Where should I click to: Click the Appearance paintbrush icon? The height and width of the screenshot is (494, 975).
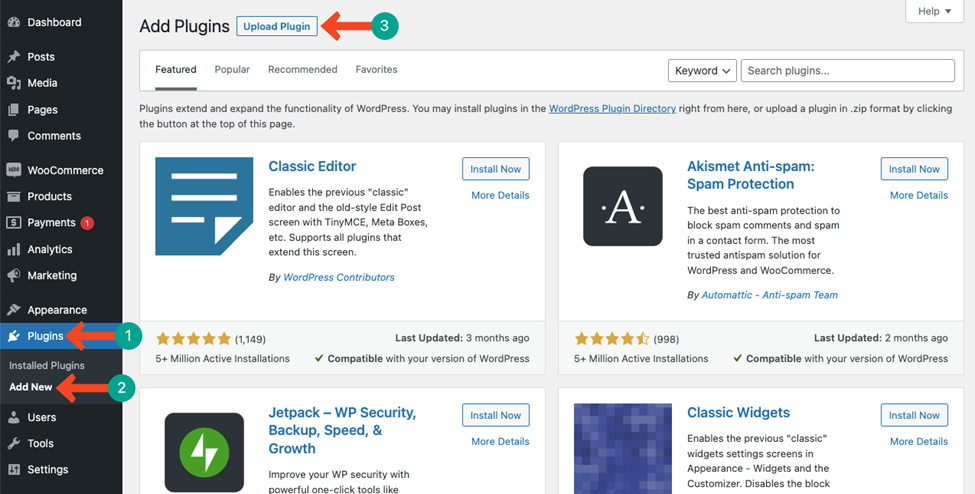pos(14,310)
